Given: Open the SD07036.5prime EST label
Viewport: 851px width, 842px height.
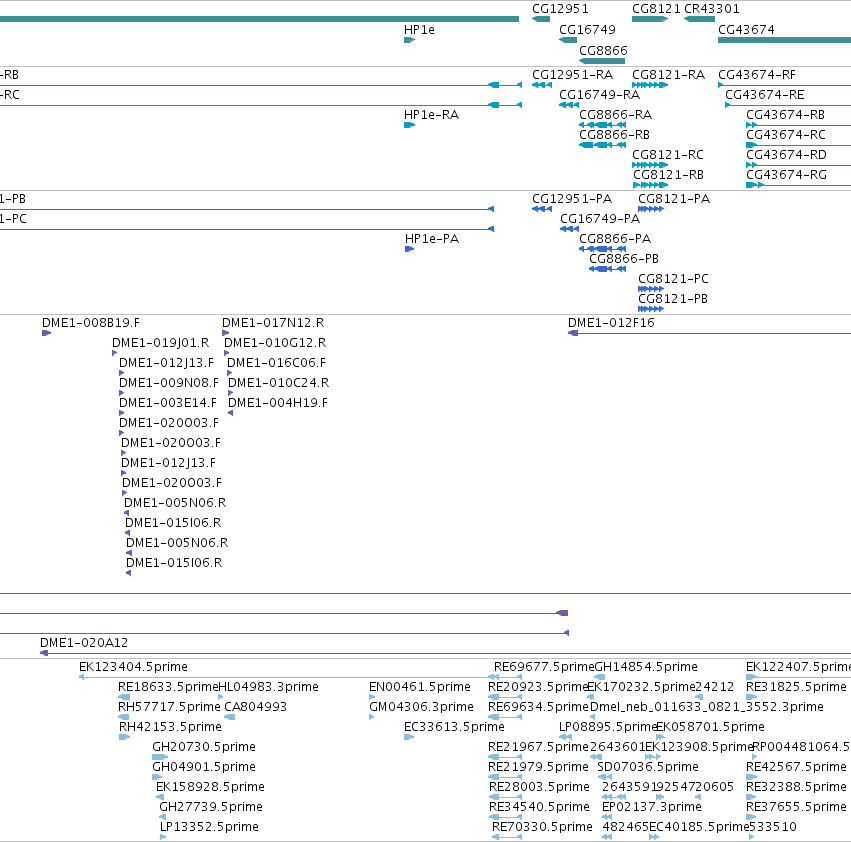Looking at the screenshot, I should [648, 768].
